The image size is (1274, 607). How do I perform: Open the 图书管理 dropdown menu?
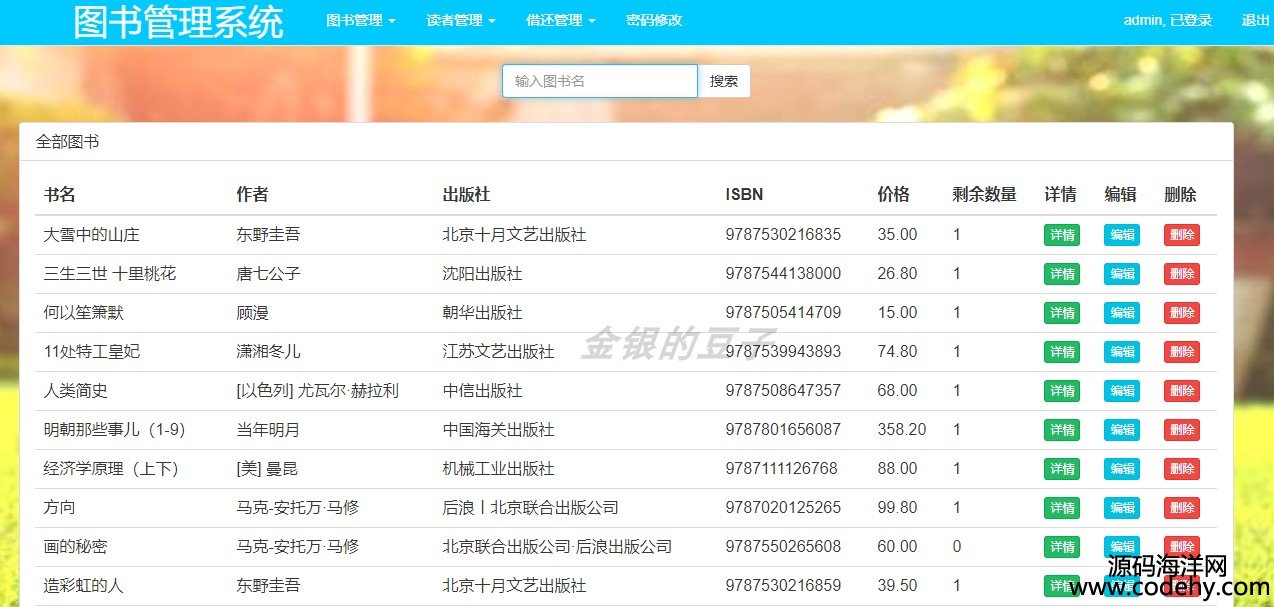361,20
